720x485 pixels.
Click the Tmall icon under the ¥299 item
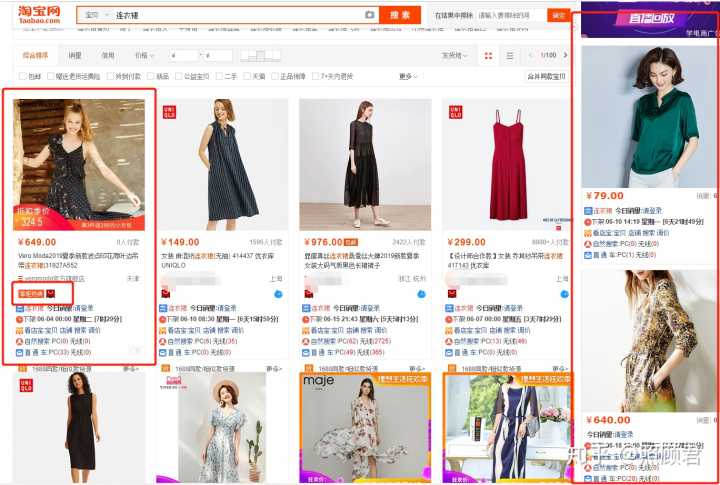(x=452, y=293)
